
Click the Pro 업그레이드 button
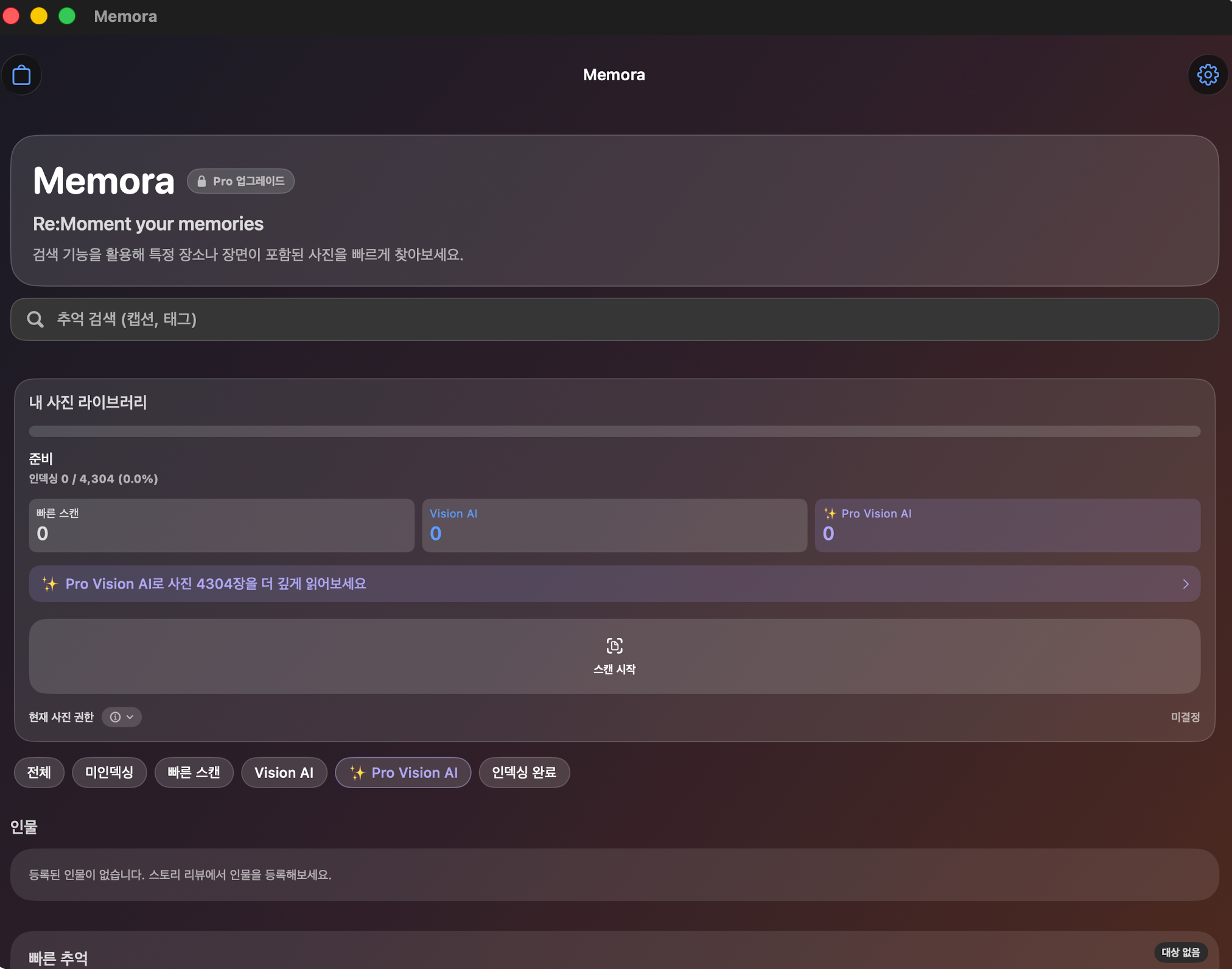point(240,181)
